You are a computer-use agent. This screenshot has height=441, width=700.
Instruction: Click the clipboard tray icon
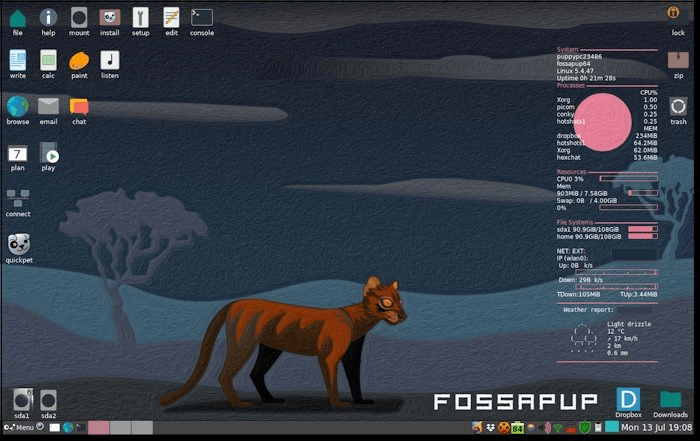pos(598,428)
